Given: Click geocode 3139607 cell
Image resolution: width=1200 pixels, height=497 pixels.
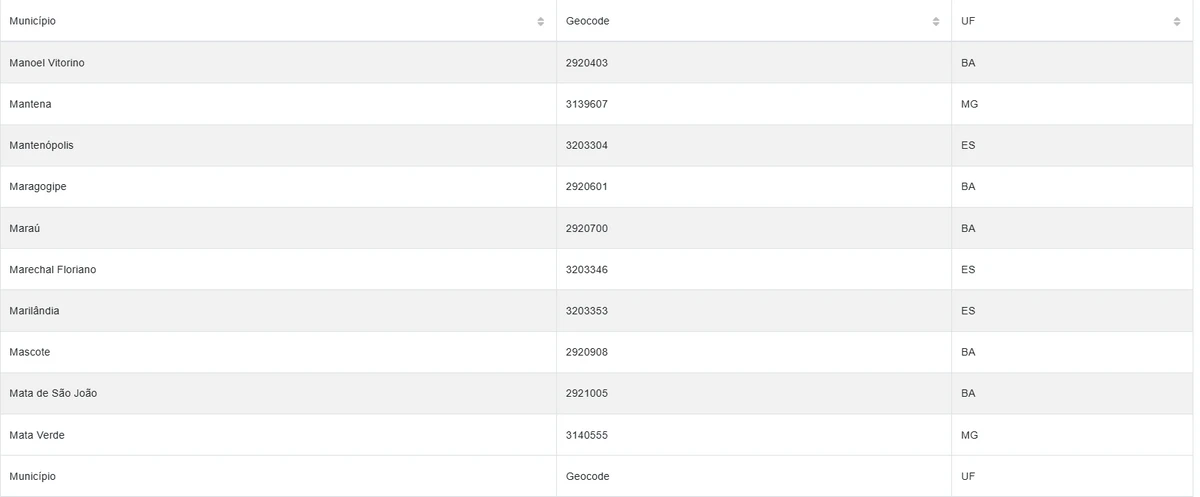Looking at the screenshot, I should point(587,104).
